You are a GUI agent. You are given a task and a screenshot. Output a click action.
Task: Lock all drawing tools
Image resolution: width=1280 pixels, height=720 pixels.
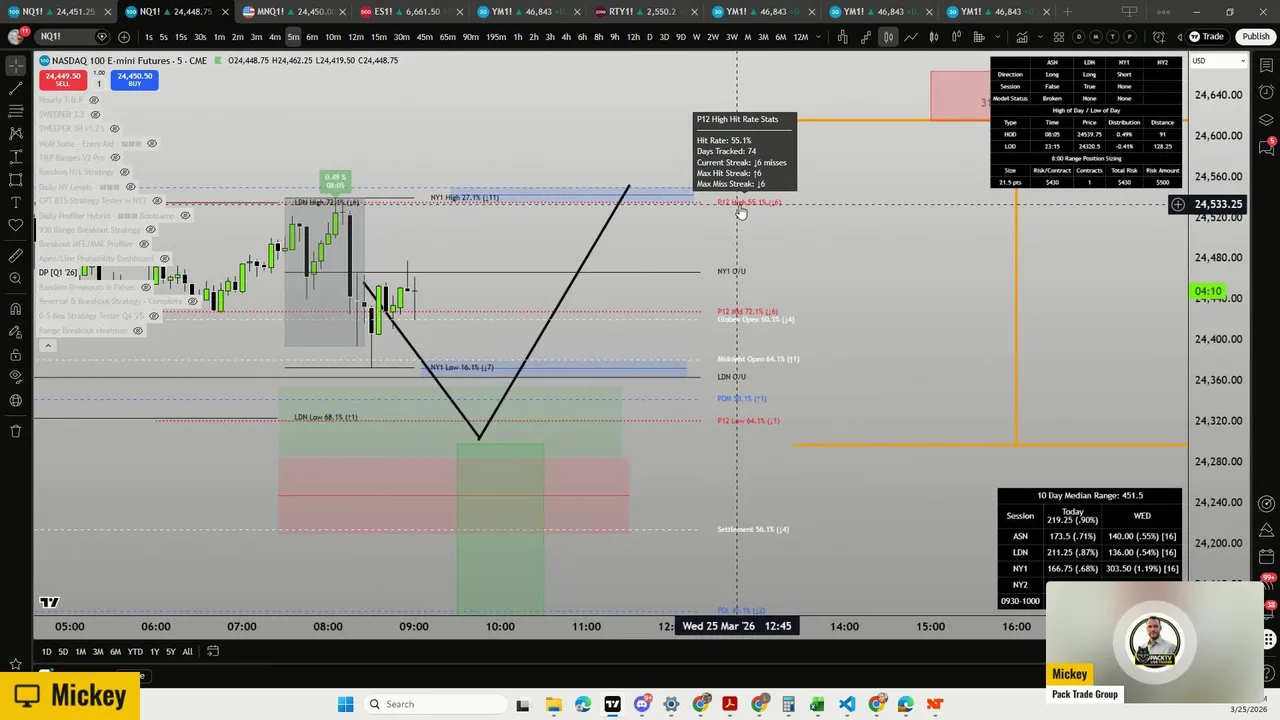click(x=16, y=355)
